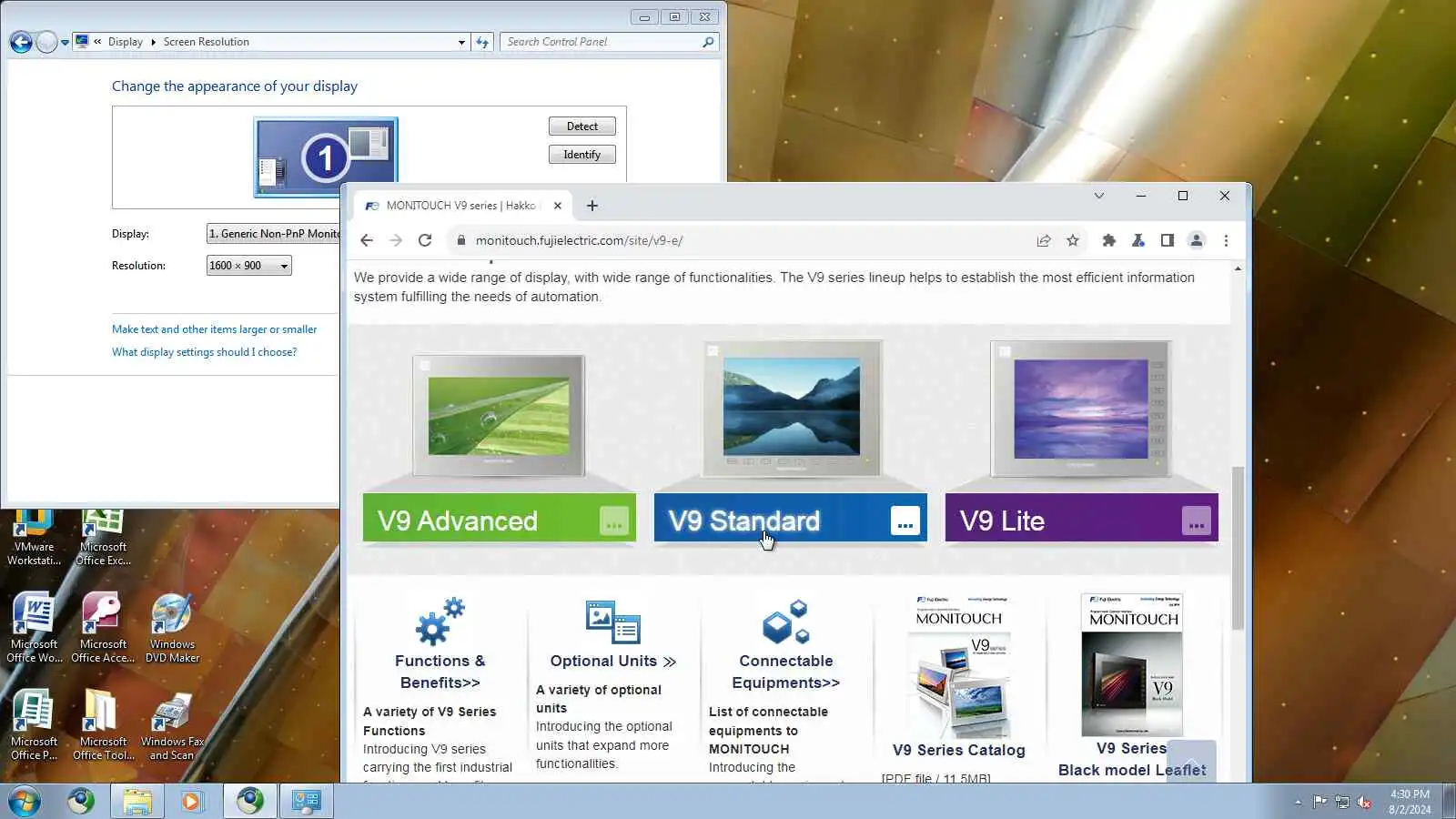Click the V9 Advanced green display image
Screen dimensions: 1456x819
pyautogui.click(x=499, y=415)
